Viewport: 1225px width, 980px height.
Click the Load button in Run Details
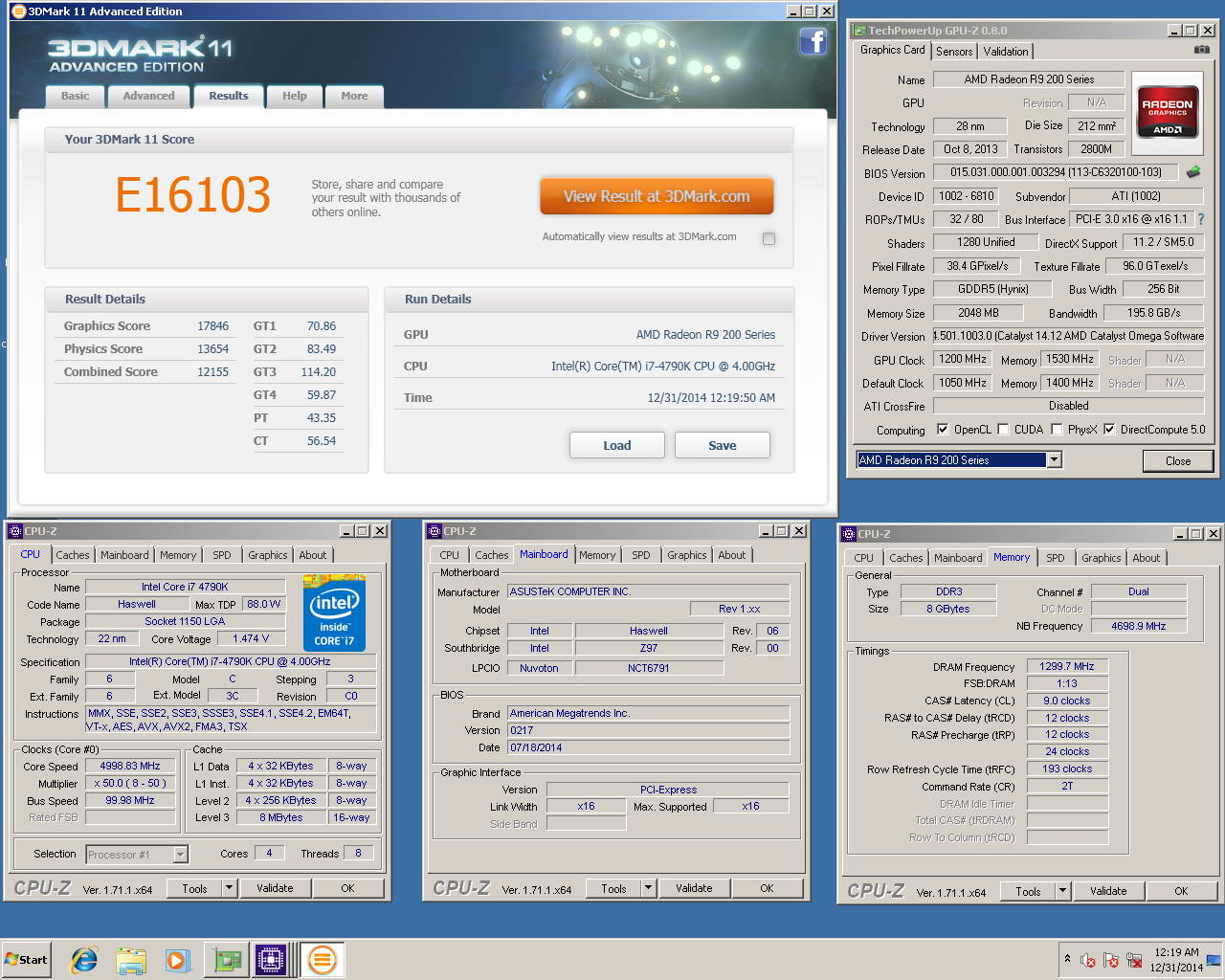pos(617,445)
